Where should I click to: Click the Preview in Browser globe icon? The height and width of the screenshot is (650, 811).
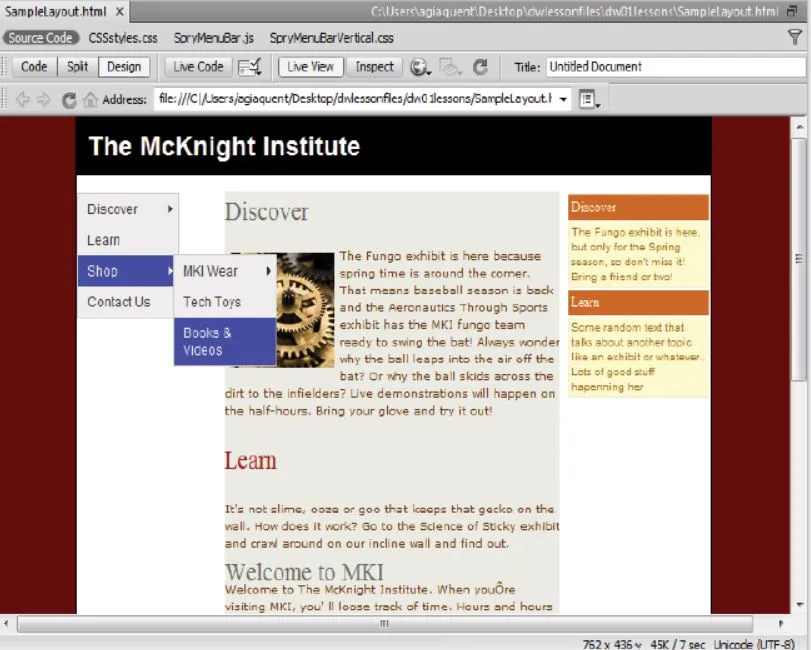420,67
